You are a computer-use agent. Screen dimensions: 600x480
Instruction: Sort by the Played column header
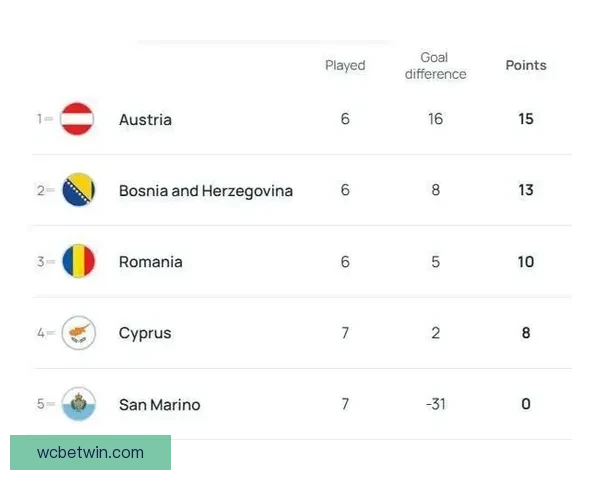[345, 66]
